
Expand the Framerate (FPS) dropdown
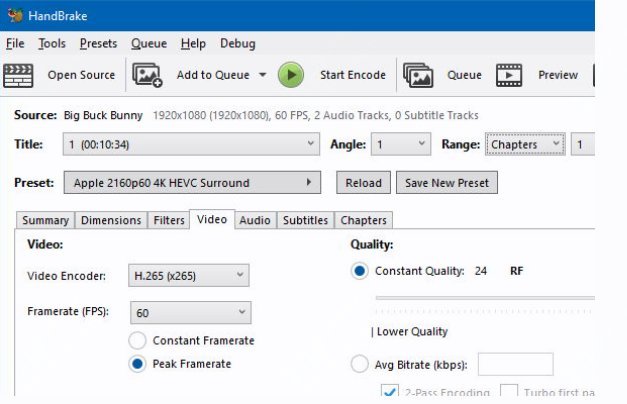coord(189,313)
